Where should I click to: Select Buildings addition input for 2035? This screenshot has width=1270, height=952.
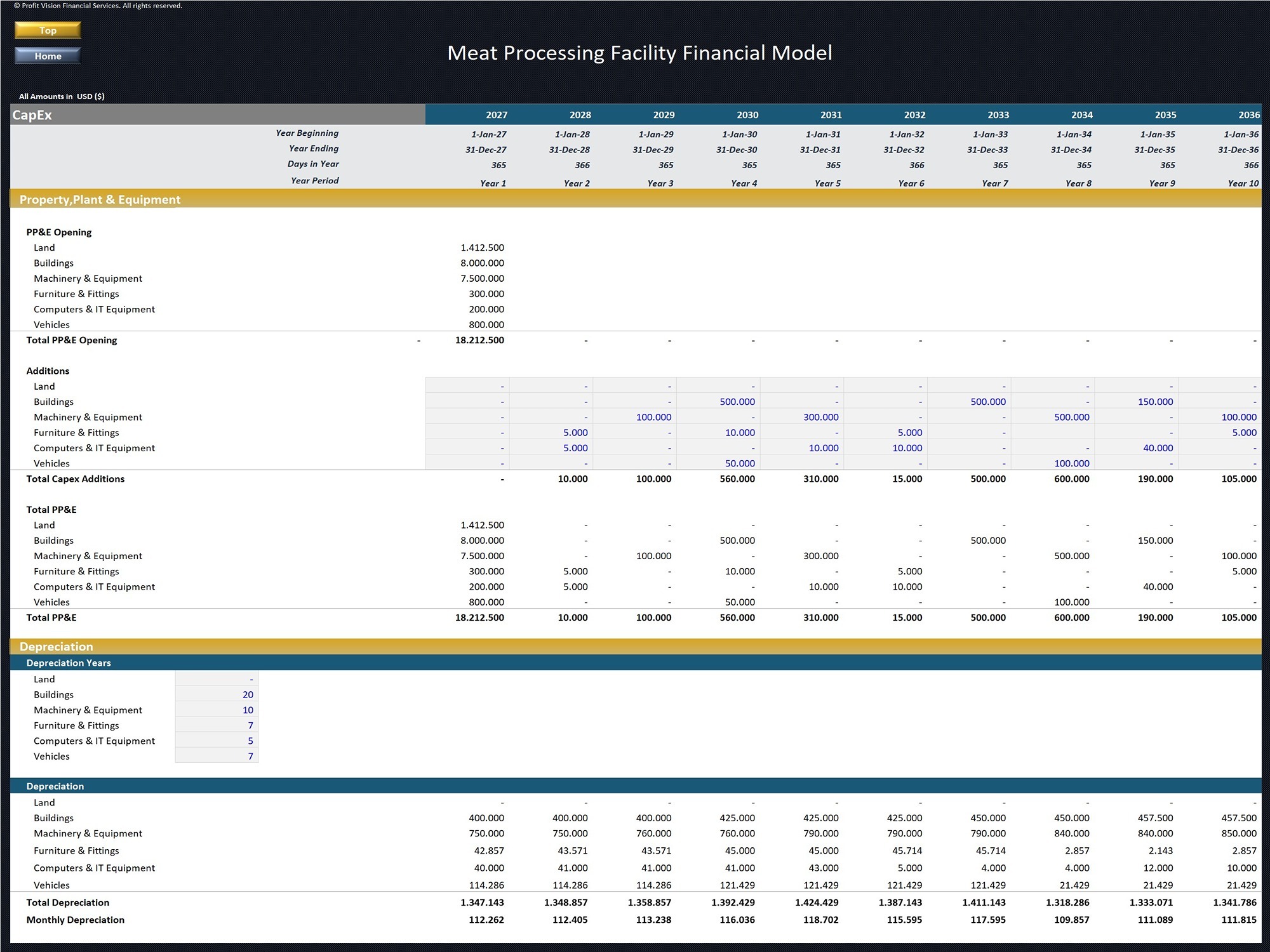pyautogui.click(x=1137, y=402)
